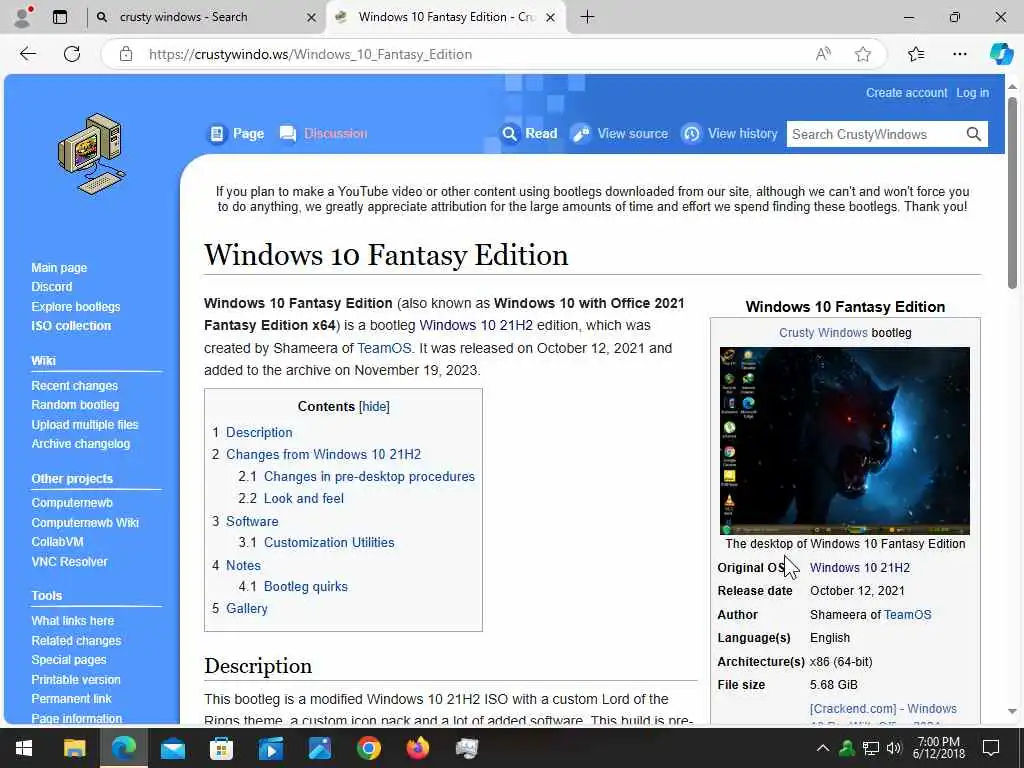This screenshot has width=1024, height=768.
Task: Open browser Settings and more menu
Action: pos(959,54)
